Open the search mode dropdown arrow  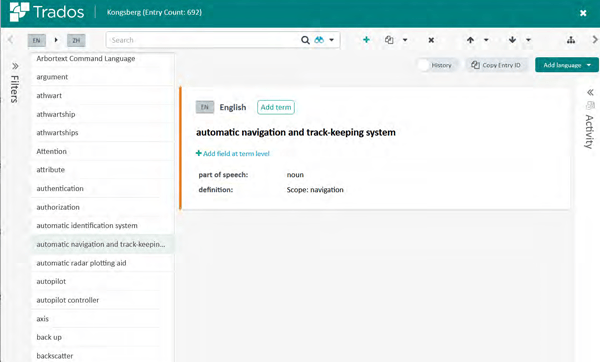tap(331, 40)
